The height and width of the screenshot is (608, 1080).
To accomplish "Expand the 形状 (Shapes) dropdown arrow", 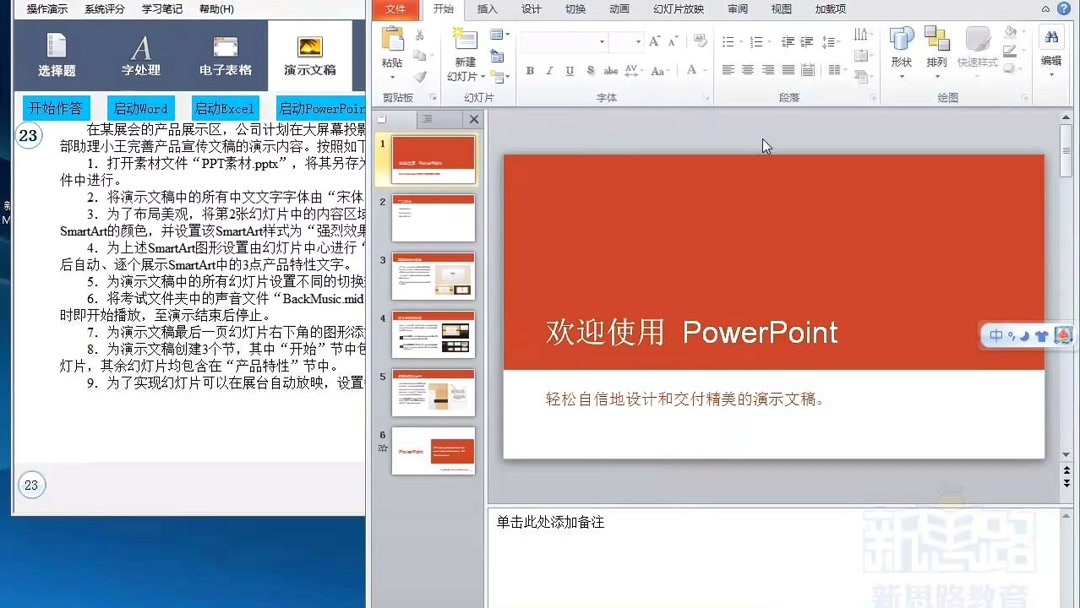I will coord(902,76).
